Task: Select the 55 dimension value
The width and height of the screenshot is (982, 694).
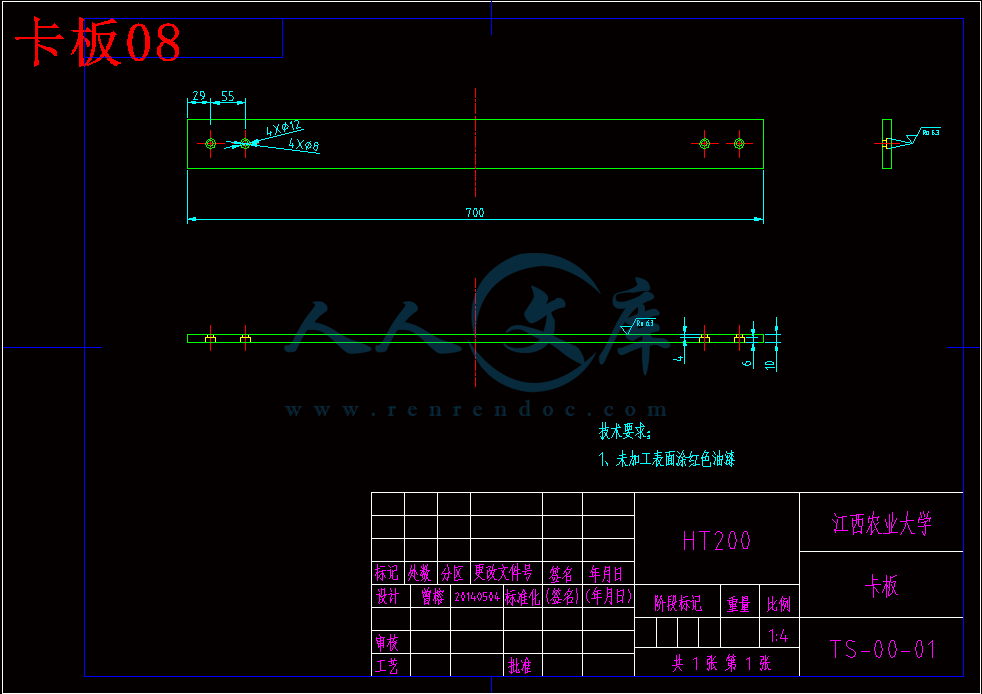Action: coord(227,96)
